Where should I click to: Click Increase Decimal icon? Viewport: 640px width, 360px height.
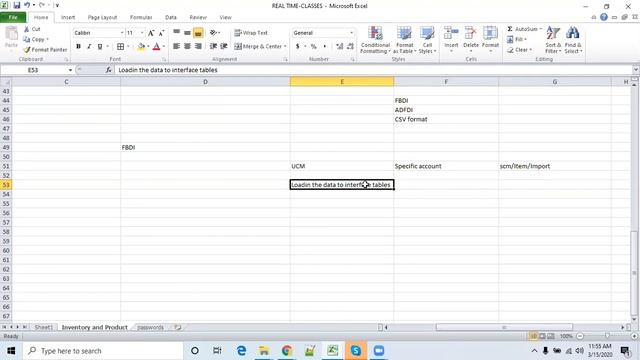340,47
